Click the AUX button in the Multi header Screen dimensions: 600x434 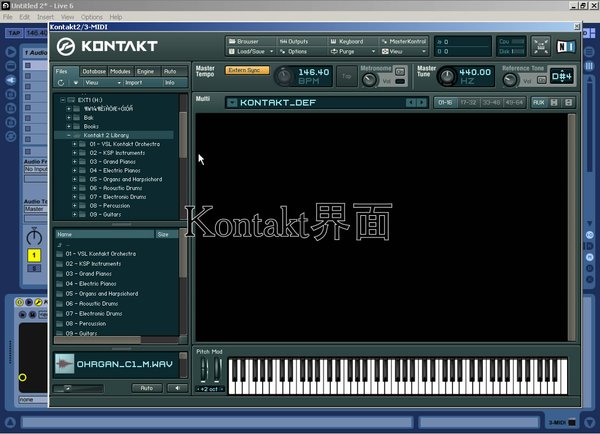(x=538, y=102)
